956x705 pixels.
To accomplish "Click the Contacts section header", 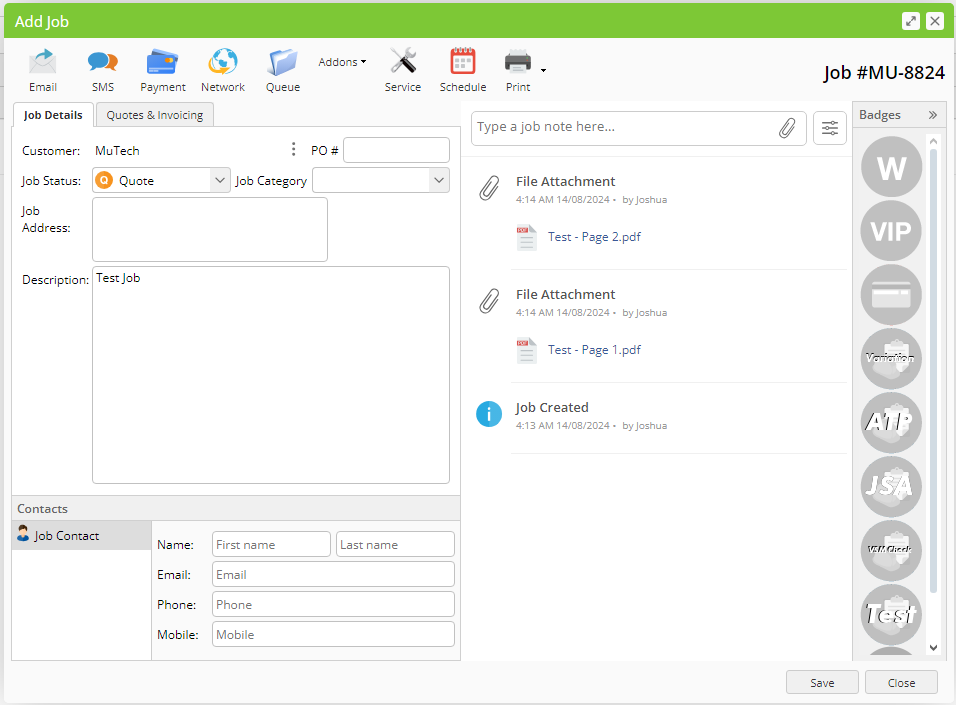I will [x=236, y=509].
